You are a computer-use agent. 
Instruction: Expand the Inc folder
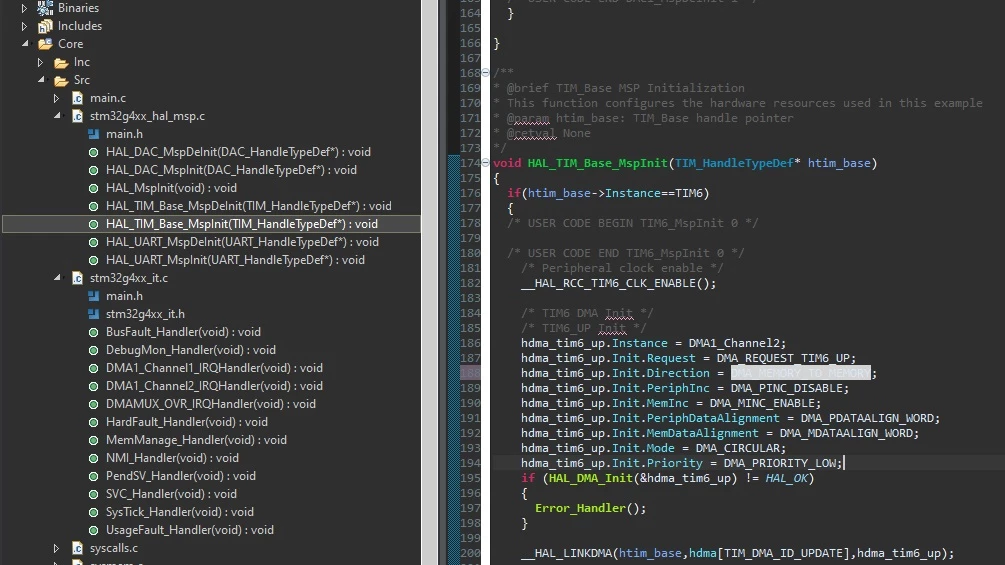40,62
